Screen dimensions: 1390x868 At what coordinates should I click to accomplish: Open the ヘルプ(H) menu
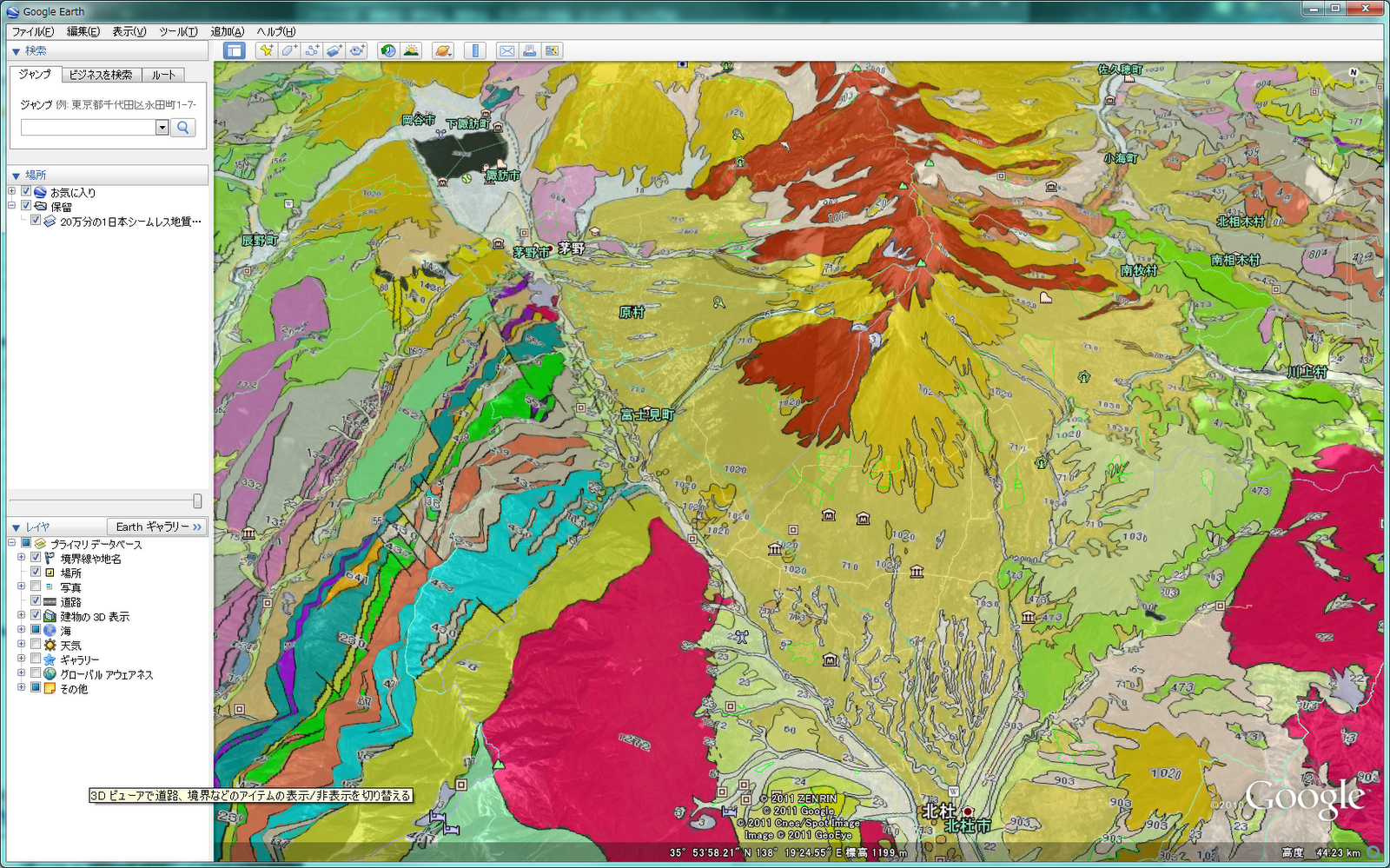tap(276, 31)
